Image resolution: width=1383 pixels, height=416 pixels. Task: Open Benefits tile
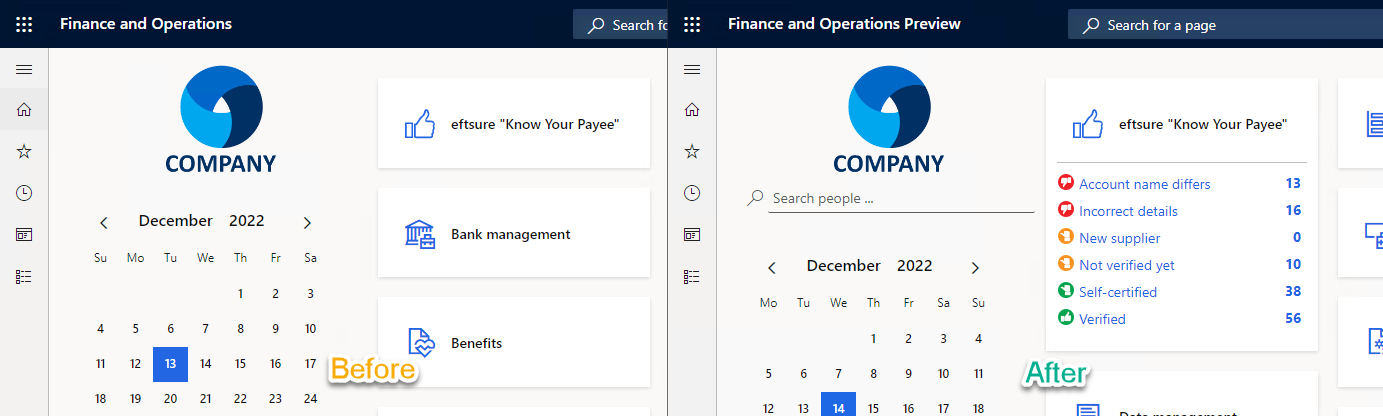[x=514, y=343]
